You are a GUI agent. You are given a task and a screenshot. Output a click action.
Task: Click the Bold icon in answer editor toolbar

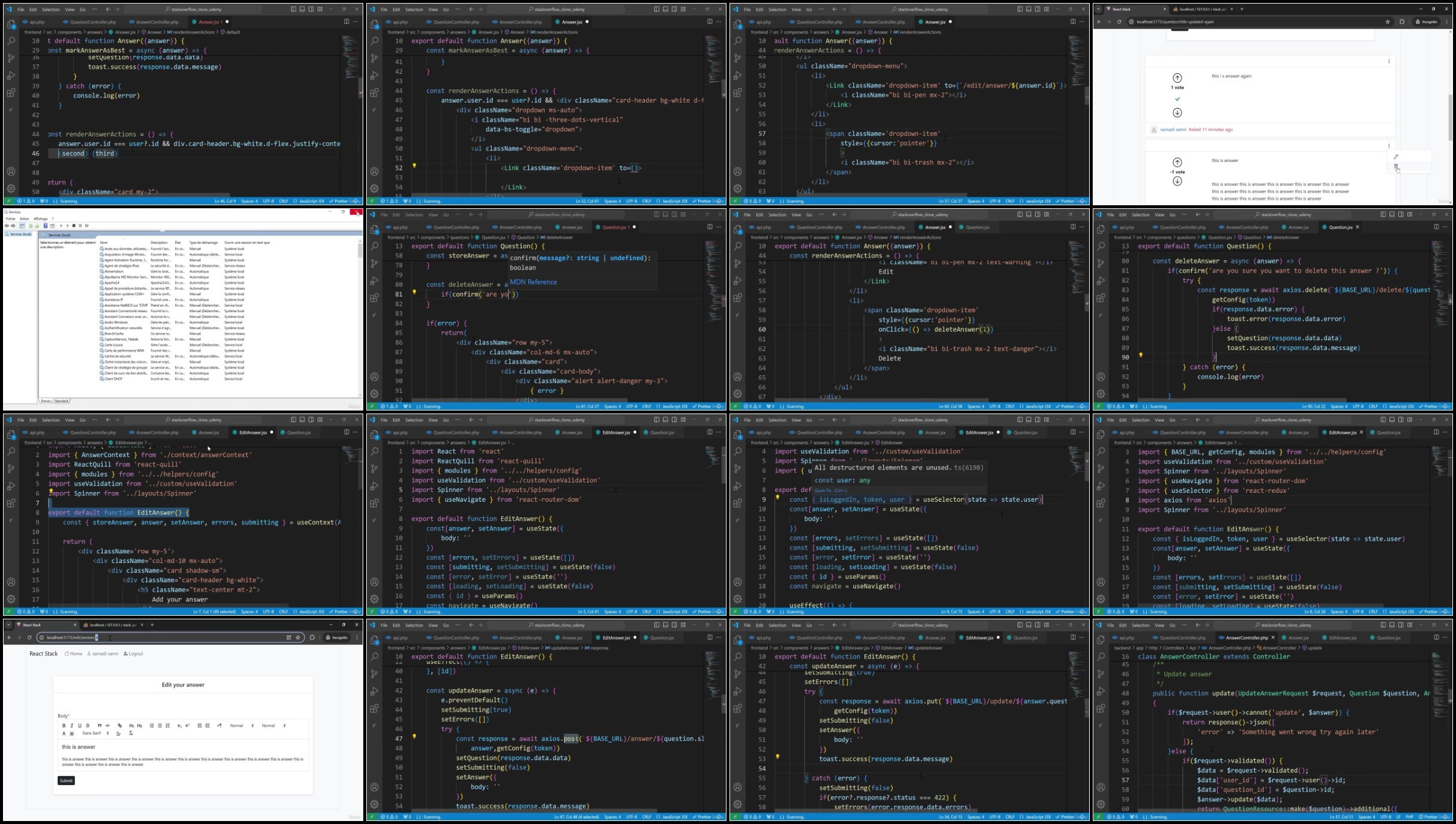pos(64,726)
